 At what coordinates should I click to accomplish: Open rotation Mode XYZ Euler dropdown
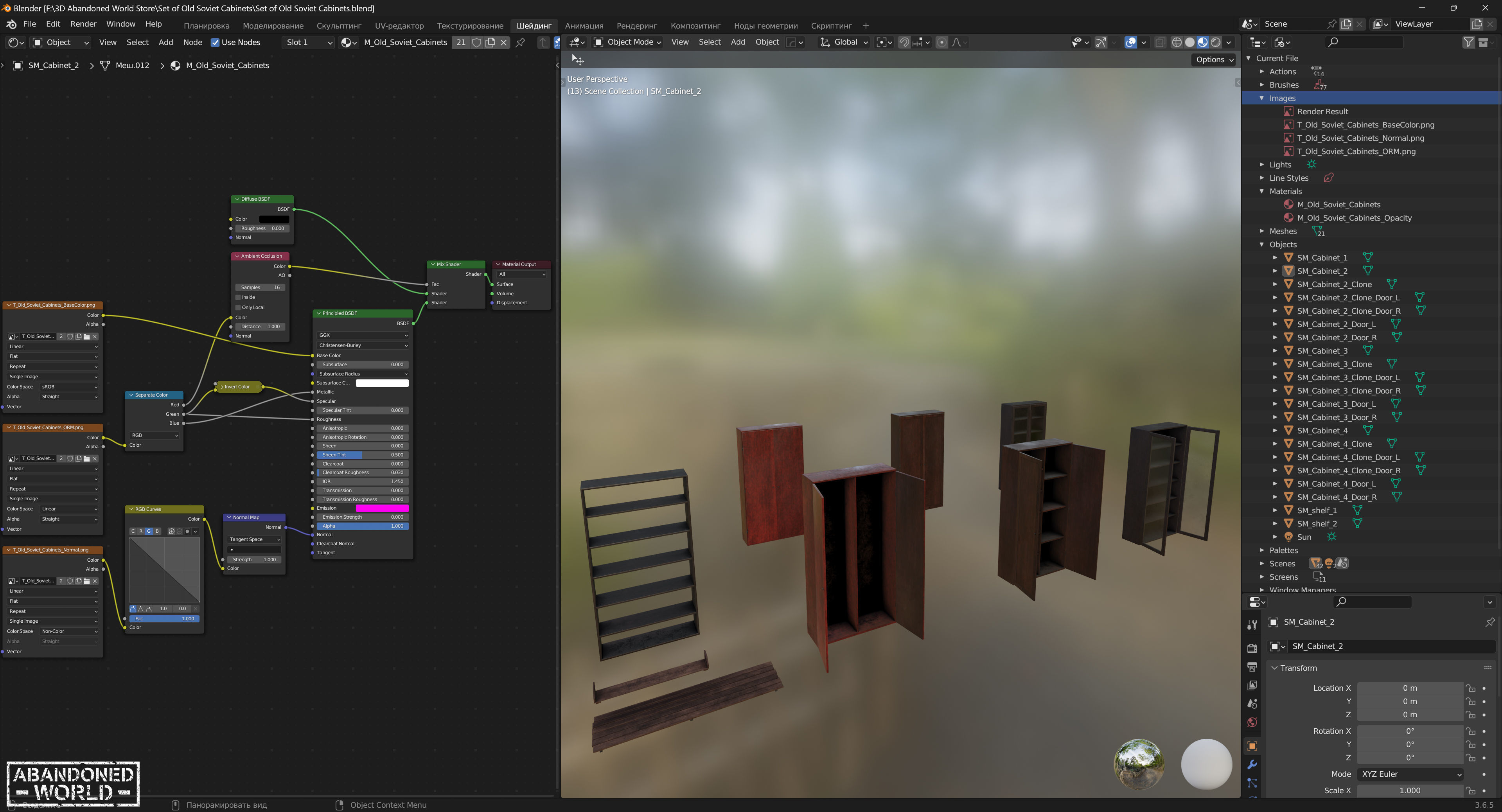(1410, 774)
